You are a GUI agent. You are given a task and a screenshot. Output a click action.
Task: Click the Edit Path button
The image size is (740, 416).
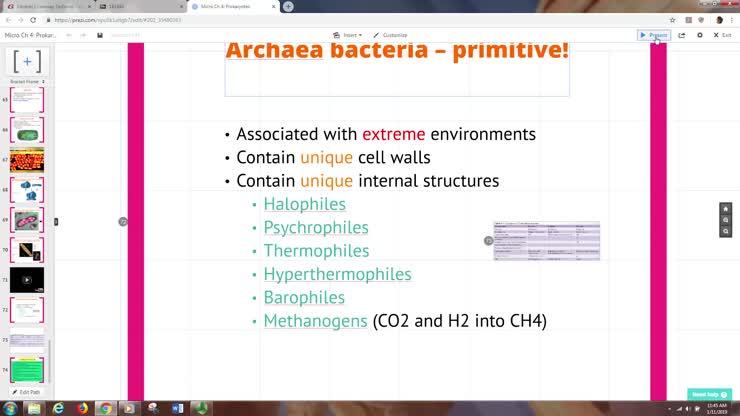26,392
